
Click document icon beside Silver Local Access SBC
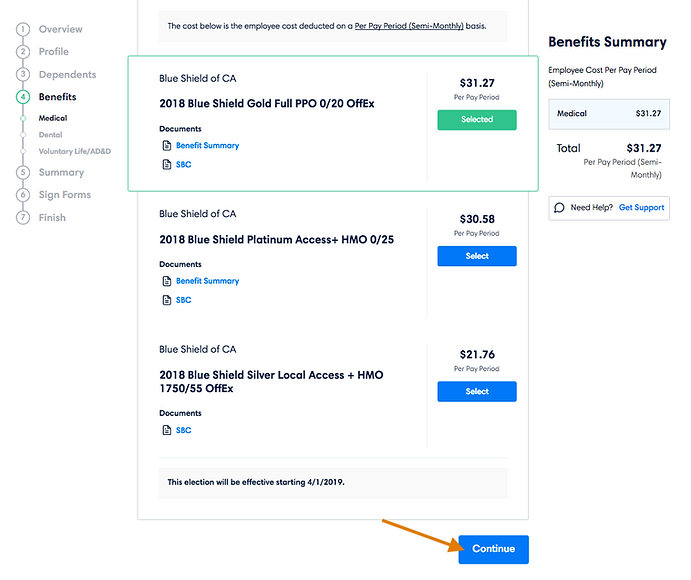coord(167,430)
